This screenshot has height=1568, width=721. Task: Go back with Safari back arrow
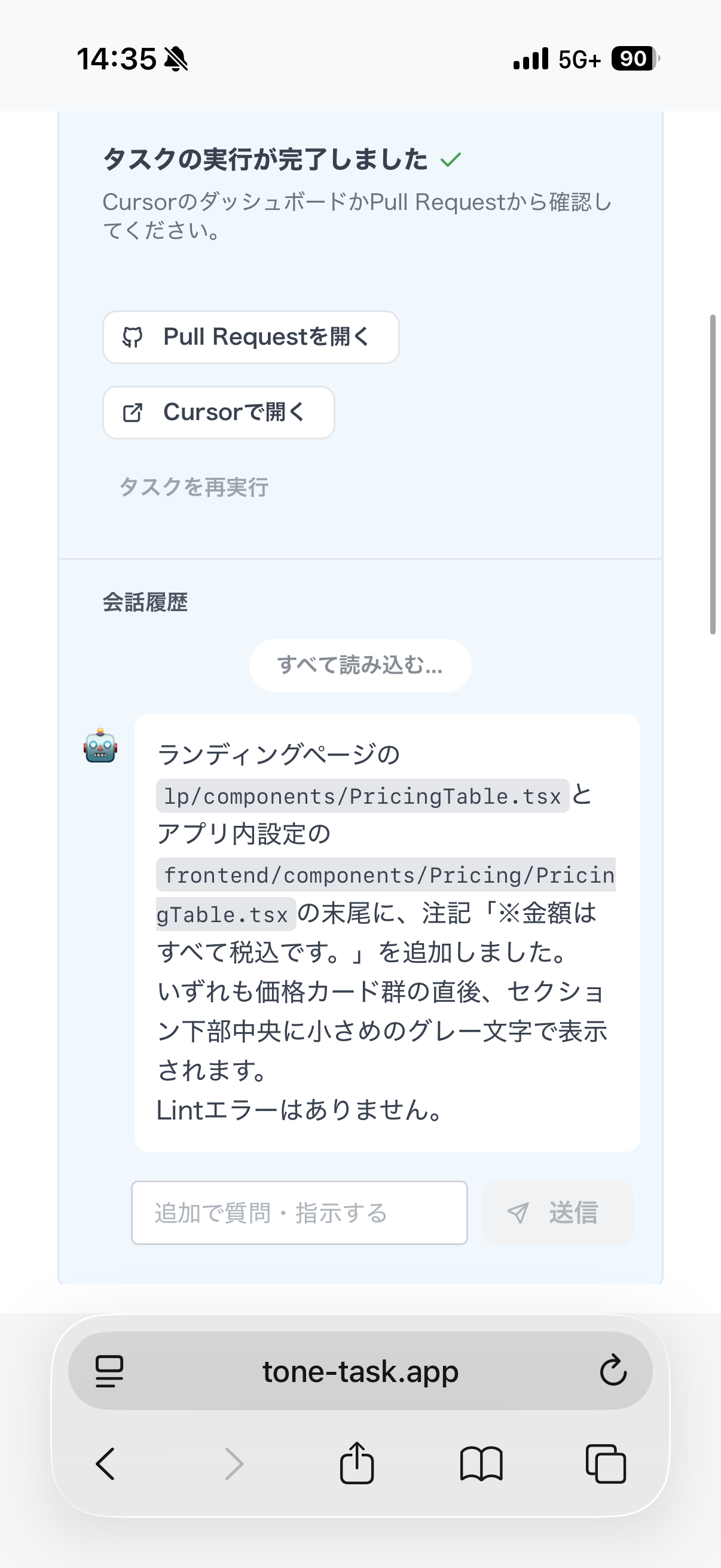(105, 1463)
